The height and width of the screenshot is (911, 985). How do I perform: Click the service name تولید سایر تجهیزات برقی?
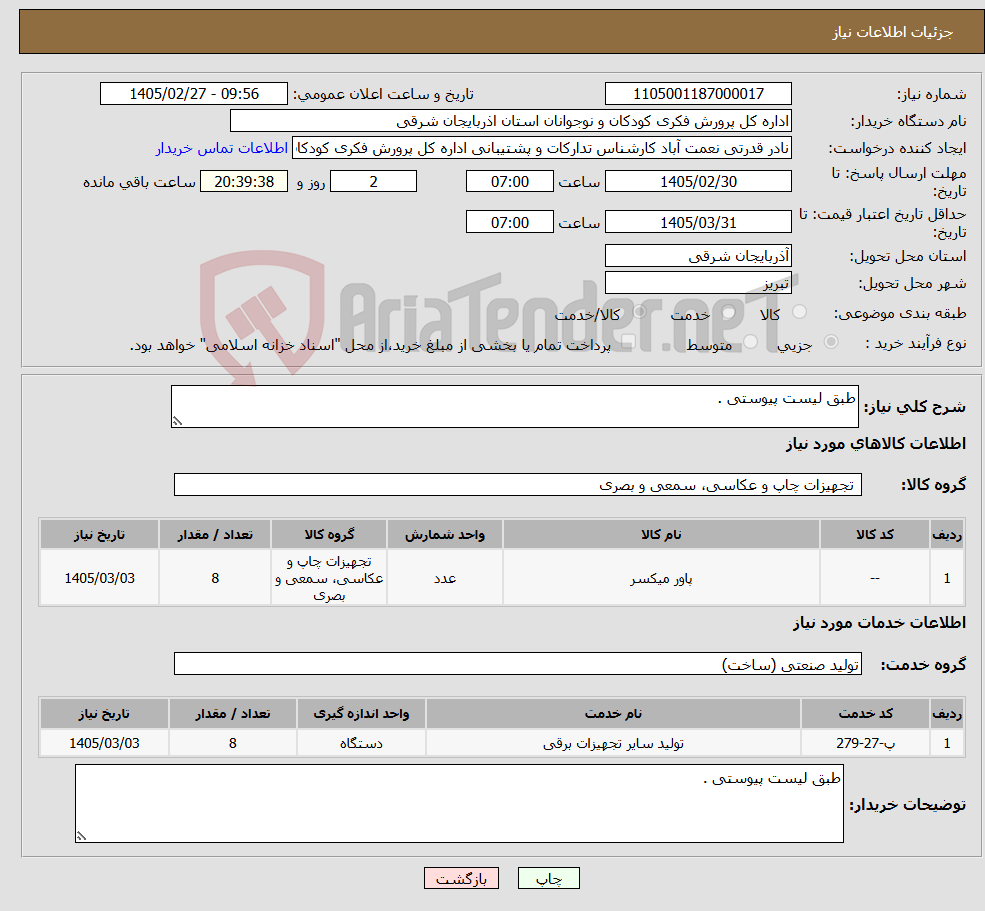tap(613, 743)
